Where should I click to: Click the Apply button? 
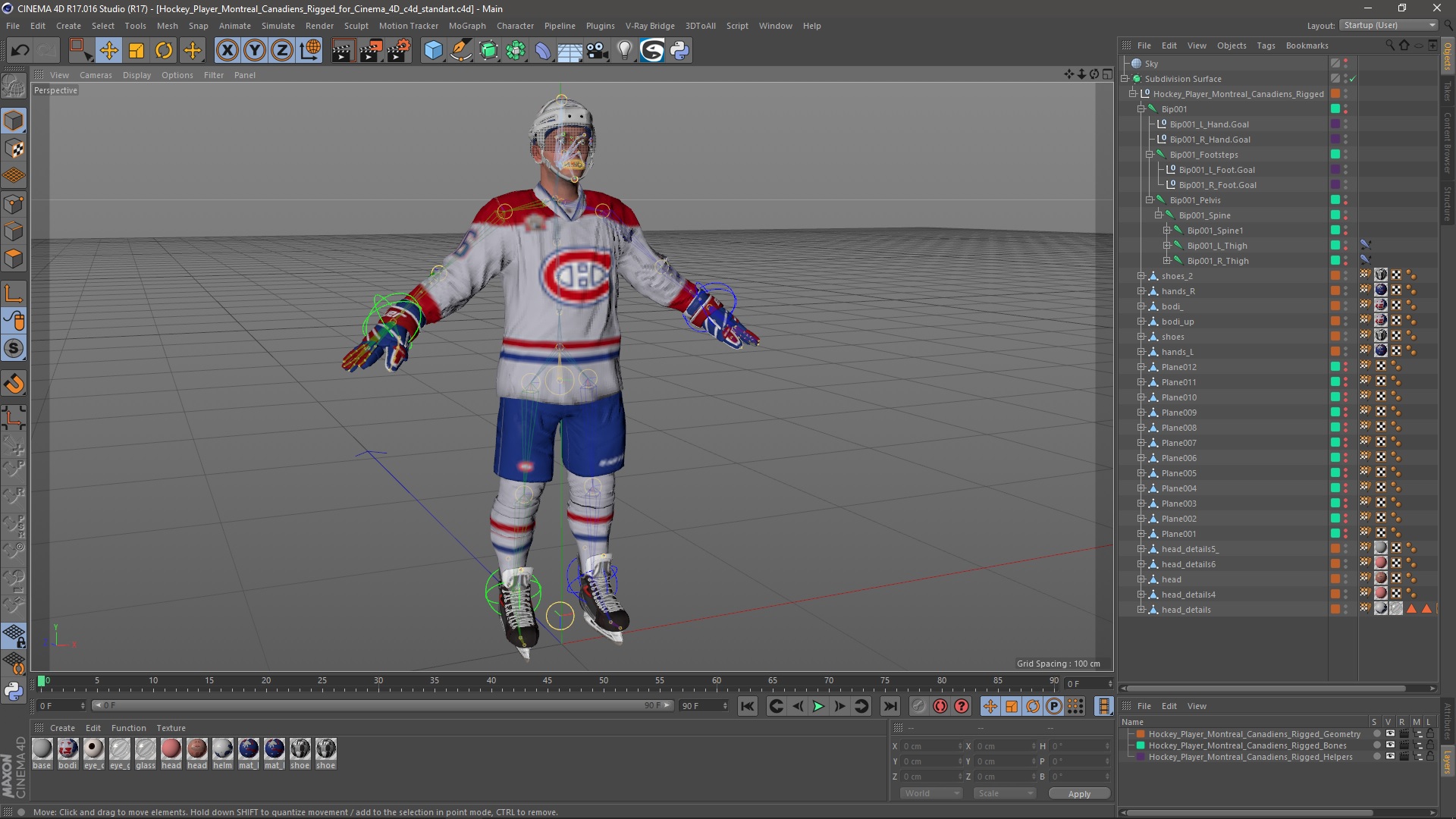pyautogui.click(x=1079, y=794)
